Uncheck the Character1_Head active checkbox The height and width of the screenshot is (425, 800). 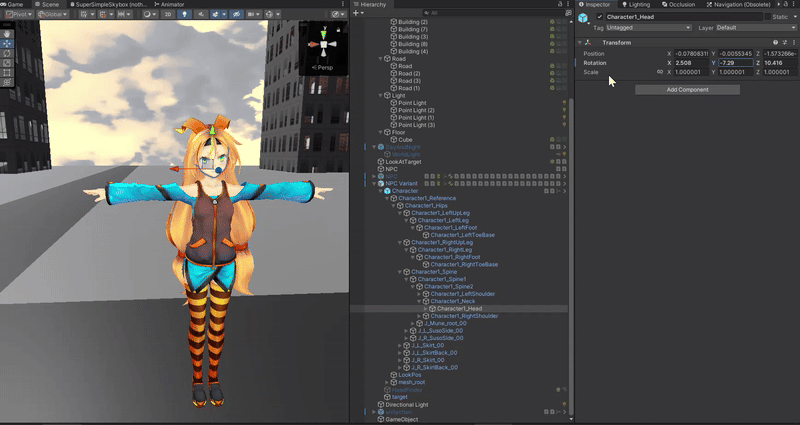point(599,17)
